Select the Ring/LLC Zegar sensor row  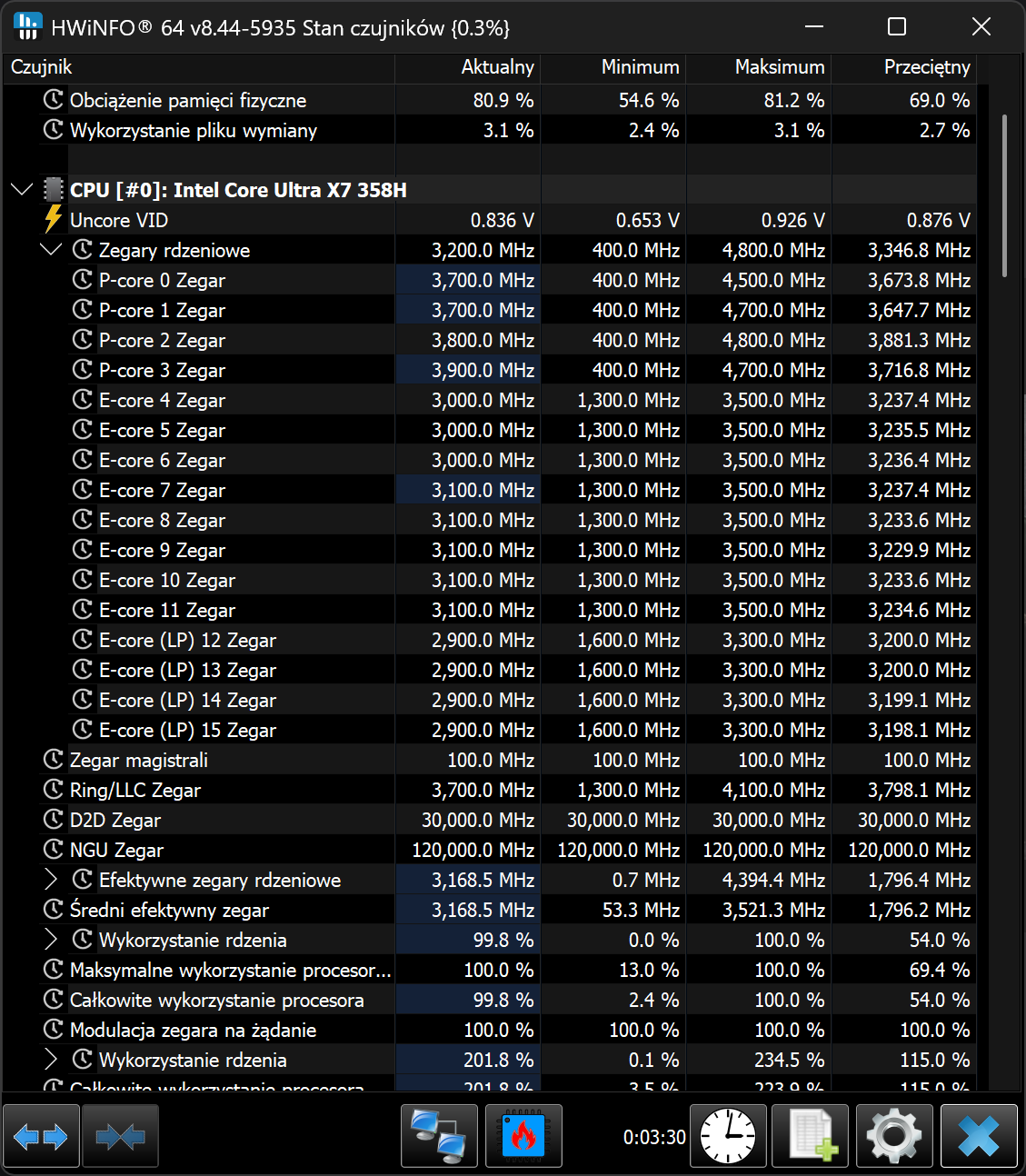point(134,790)
